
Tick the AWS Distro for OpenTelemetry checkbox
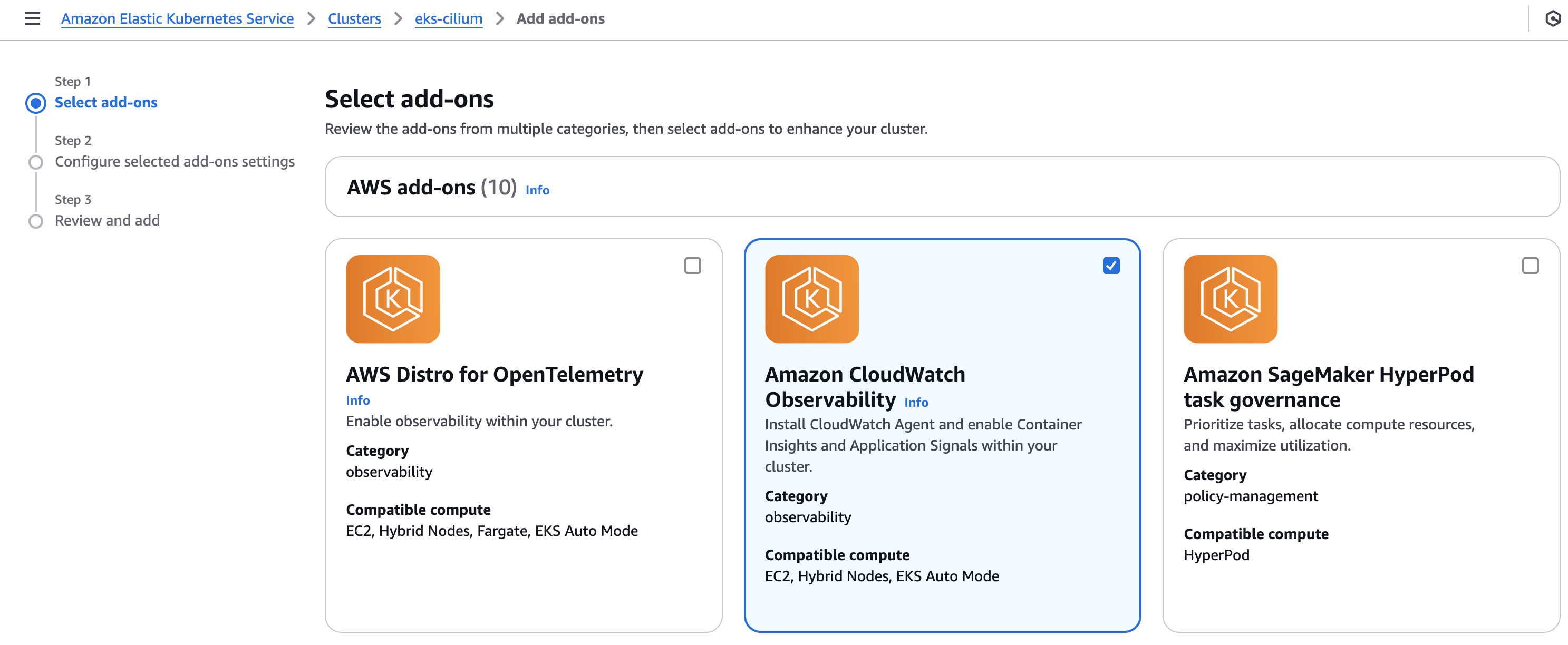(x=692, y=266)
